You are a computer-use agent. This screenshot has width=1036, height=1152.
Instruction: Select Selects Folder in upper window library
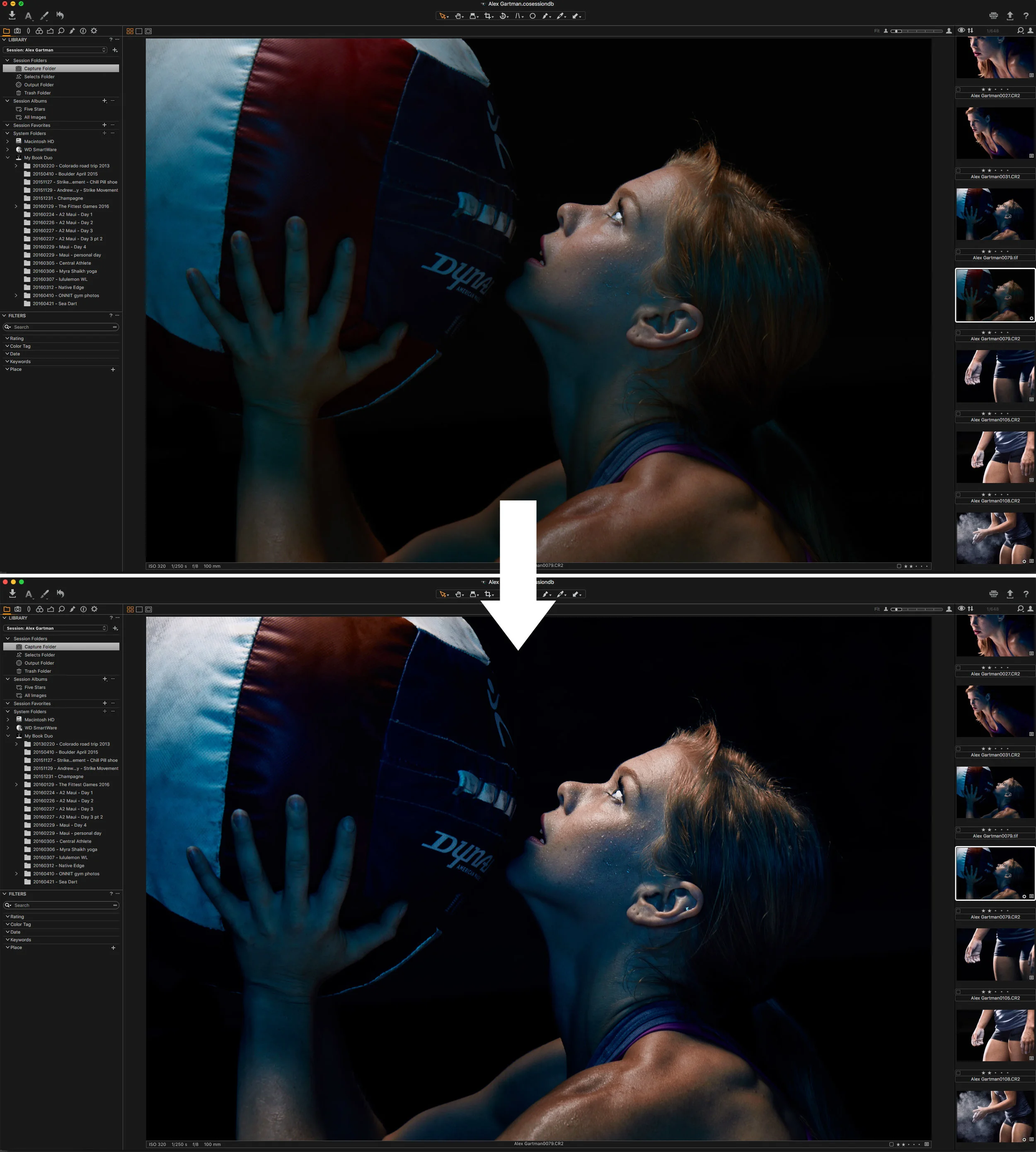click(39, 76)
